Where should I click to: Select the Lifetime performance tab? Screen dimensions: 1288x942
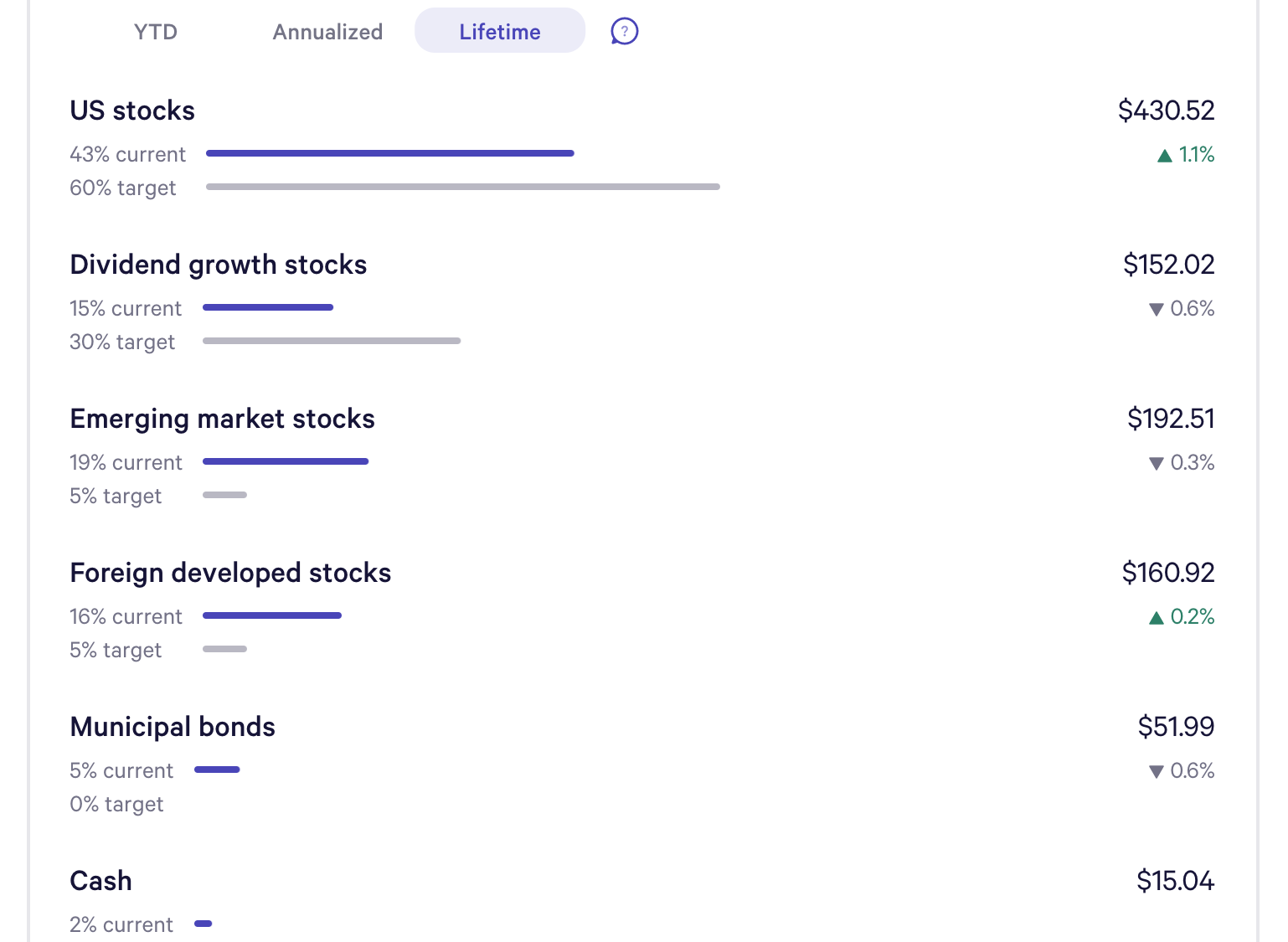[x=499, y=32]
